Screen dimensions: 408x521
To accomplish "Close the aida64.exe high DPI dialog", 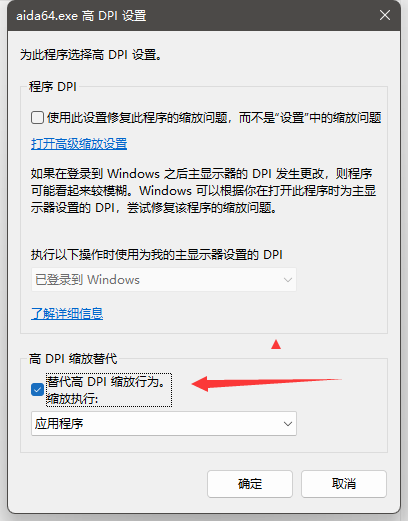I will click(x=385, y=15).
